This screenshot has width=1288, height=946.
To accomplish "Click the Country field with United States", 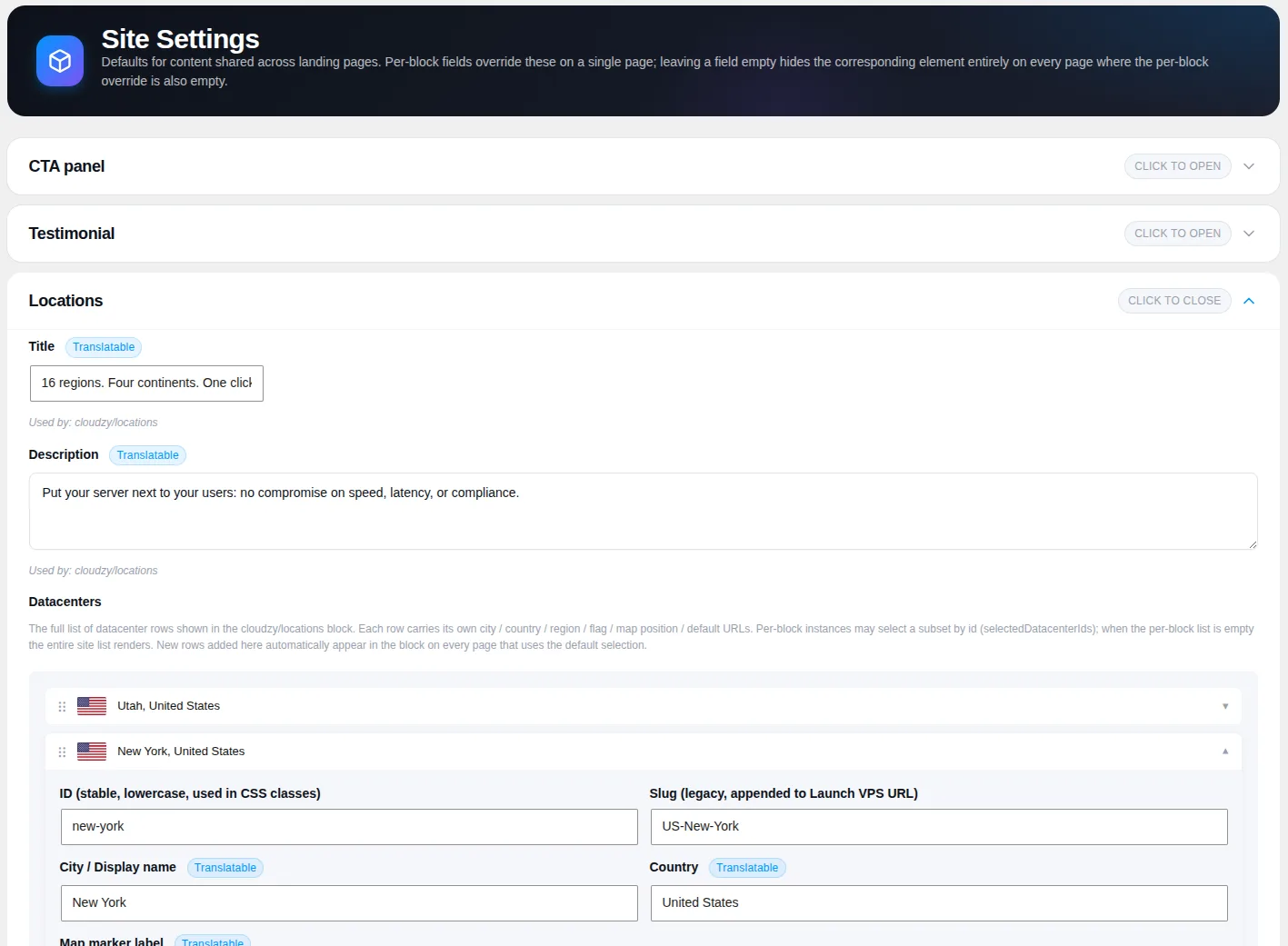I will point(939,903).
